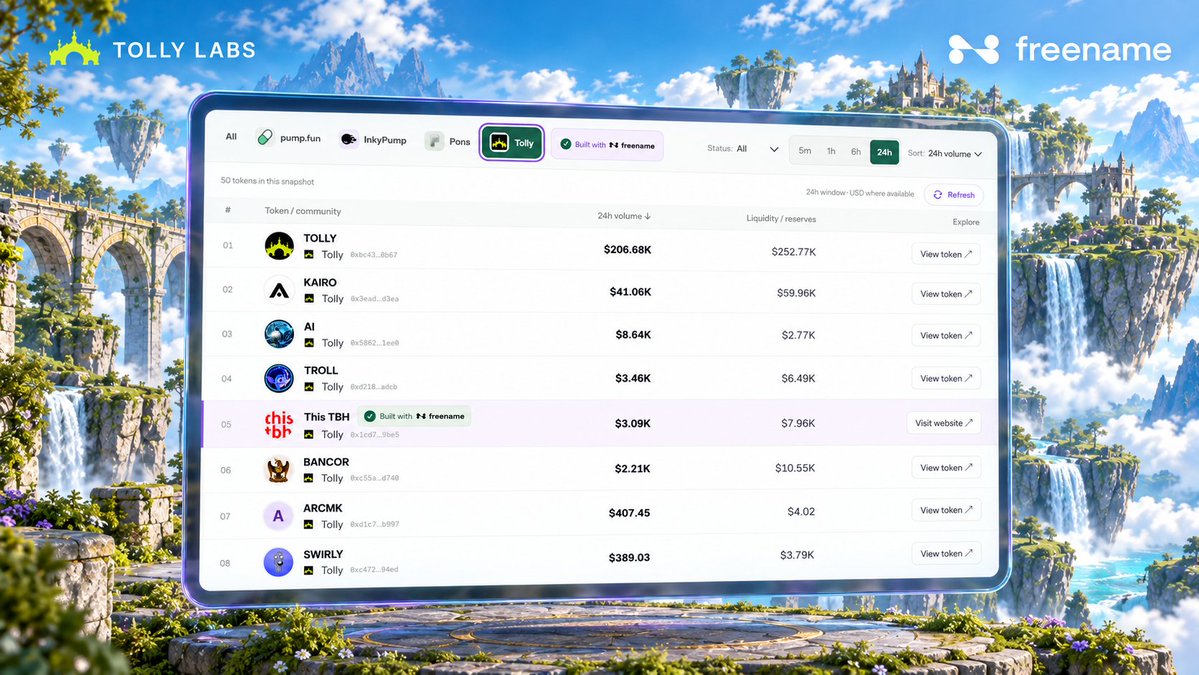Screen dimensions: 1199x675
Task: Click the refresh arrows icon
Action: coord(937,195)
